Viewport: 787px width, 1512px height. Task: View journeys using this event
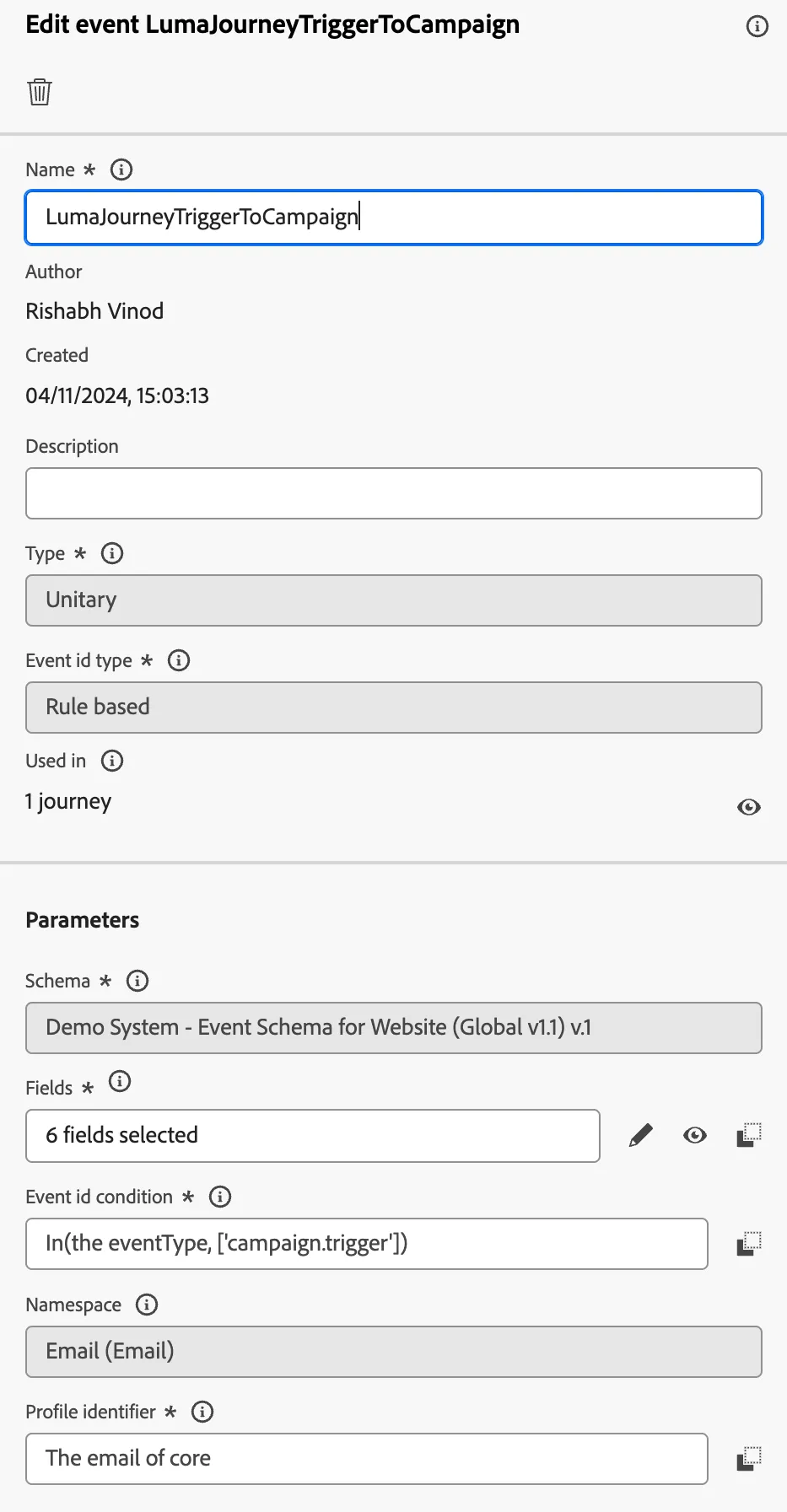(748, 807)
